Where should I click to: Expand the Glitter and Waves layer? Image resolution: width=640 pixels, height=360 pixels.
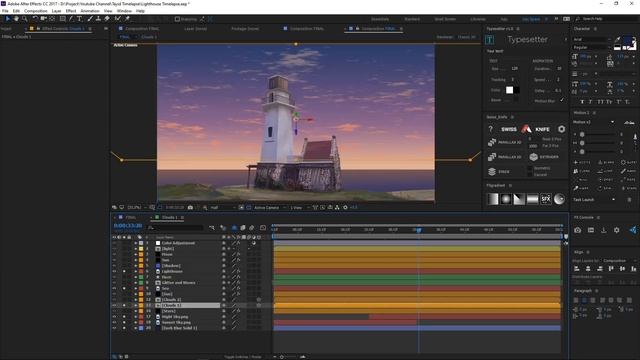point(136,282)
